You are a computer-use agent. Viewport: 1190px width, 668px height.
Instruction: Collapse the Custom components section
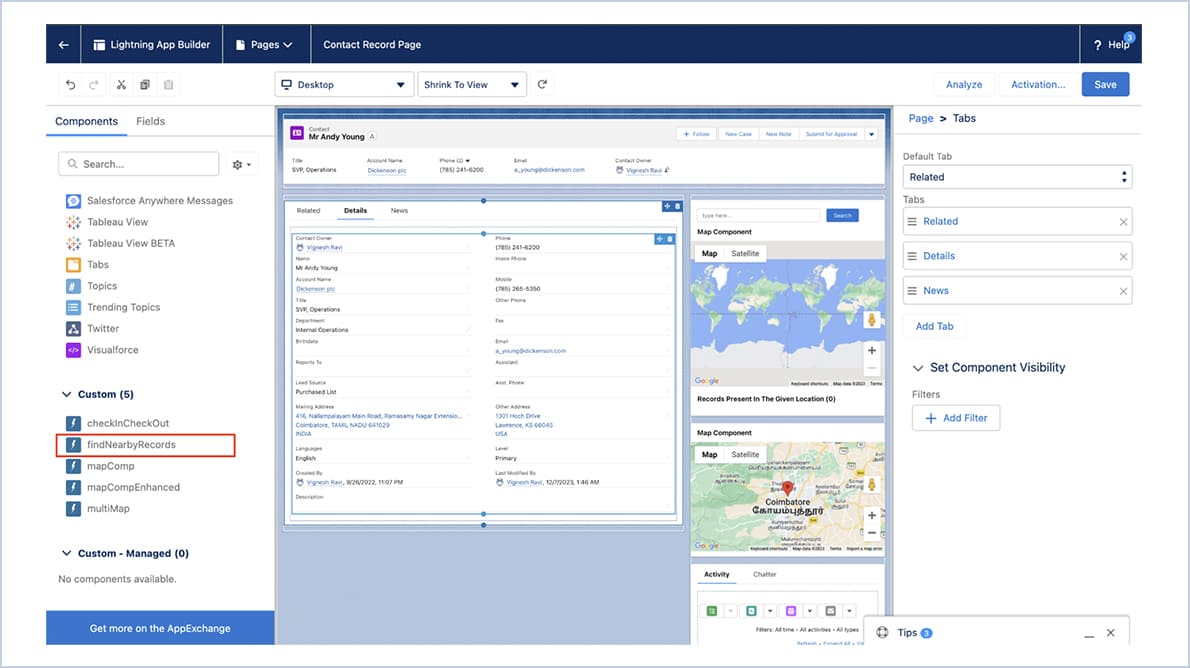coord(66,394)
